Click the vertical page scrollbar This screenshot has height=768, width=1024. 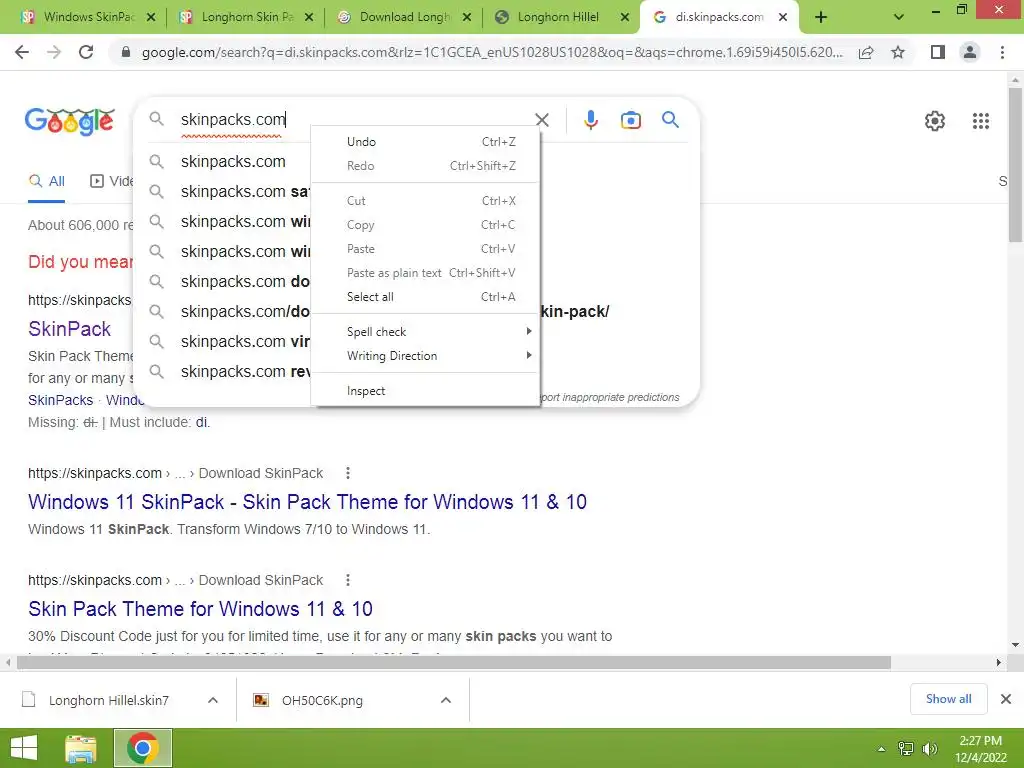point(1015,165)
